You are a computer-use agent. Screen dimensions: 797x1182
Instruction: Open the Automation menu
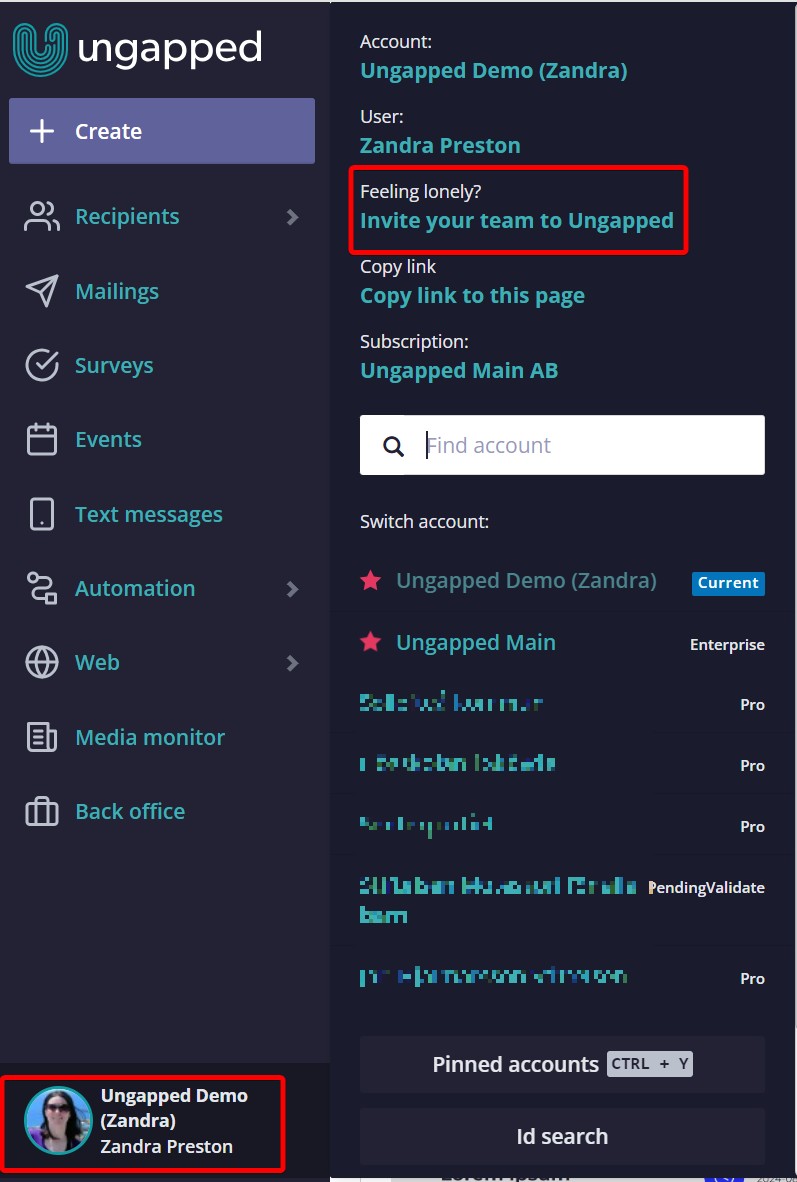(135, 588)
